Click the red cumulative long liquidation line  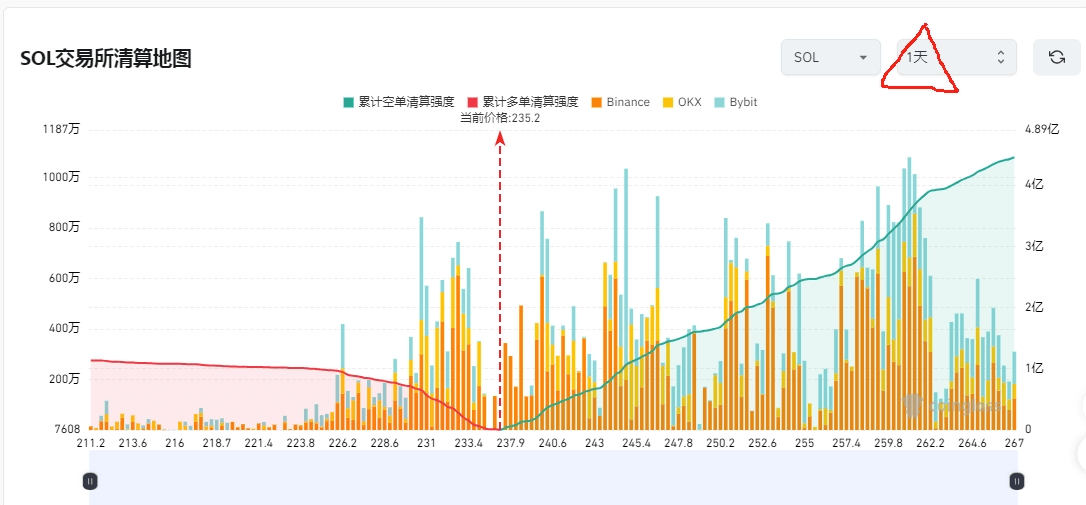tap(200, 364)
